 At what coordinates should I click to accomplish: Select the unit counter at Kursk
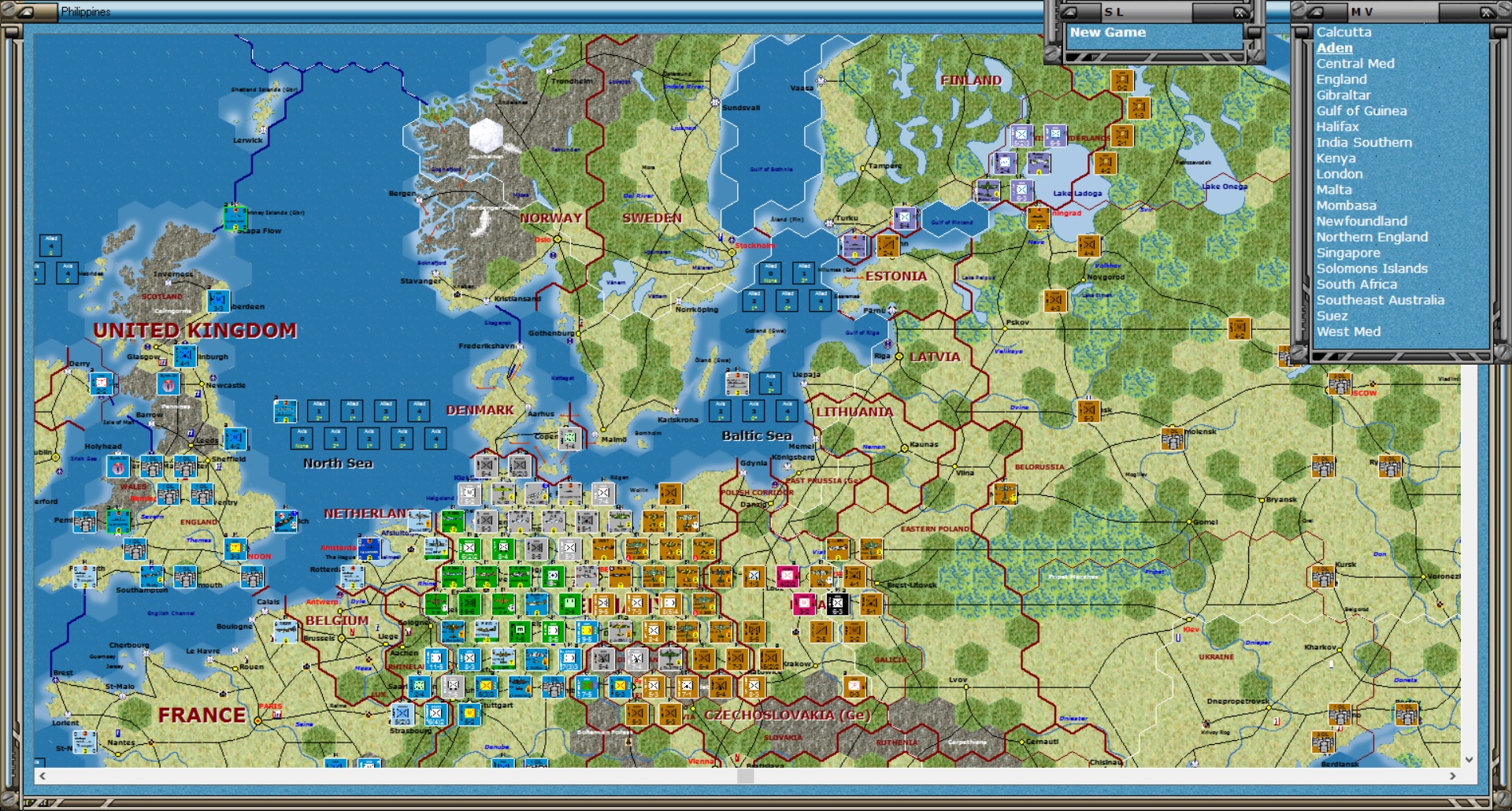click(x=1323, y=576)
